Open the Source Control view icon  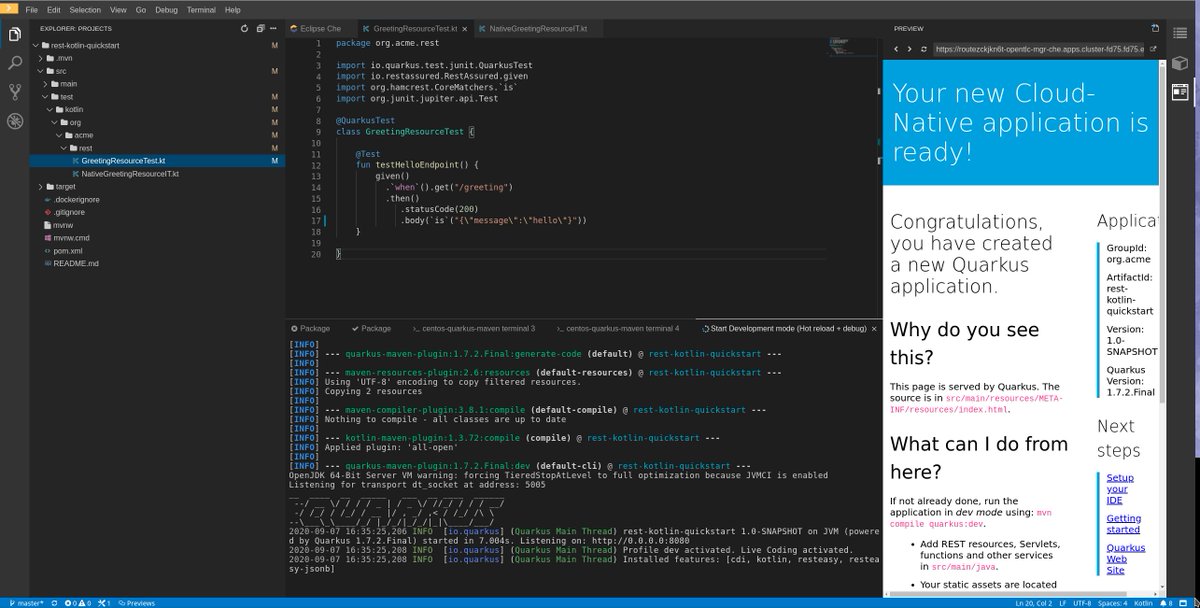14,92
